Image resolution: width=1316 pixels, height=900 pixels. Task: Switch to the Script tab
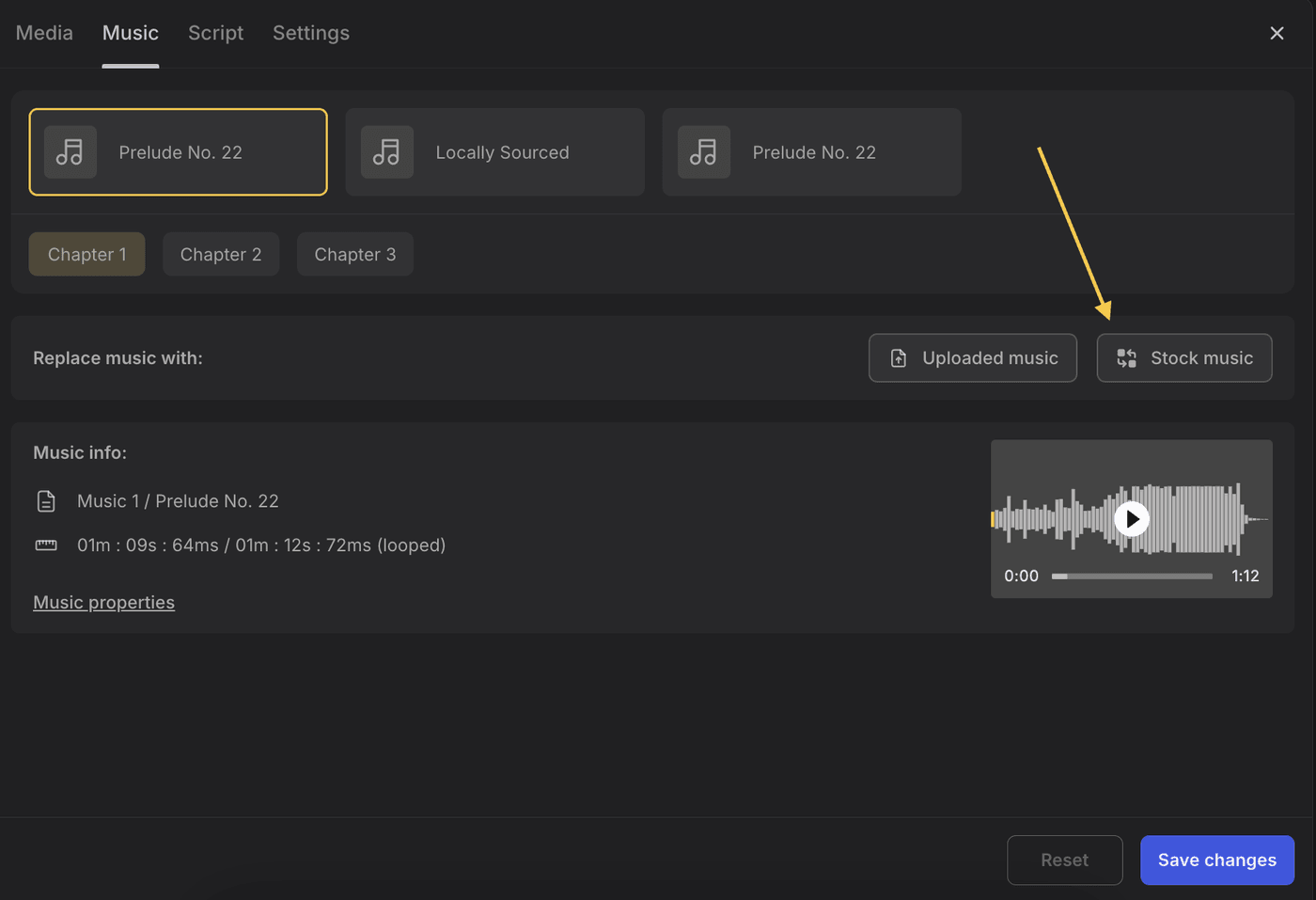tap(215, 33)
